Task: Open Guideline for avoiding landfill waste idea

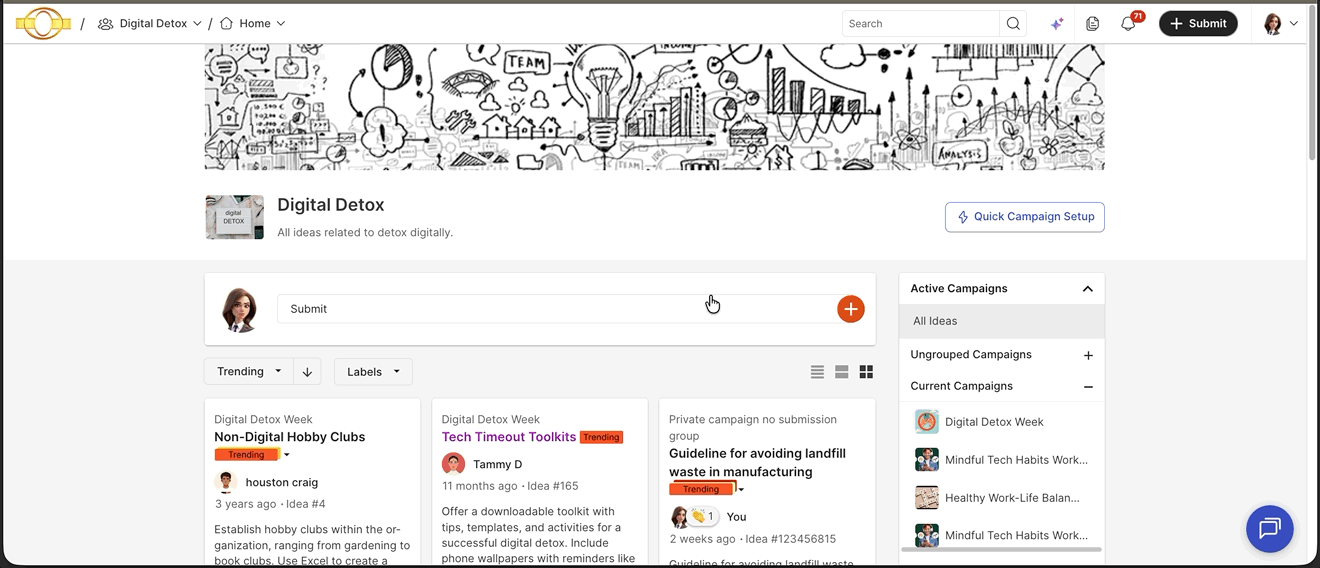Action: (x=757, y=463)
